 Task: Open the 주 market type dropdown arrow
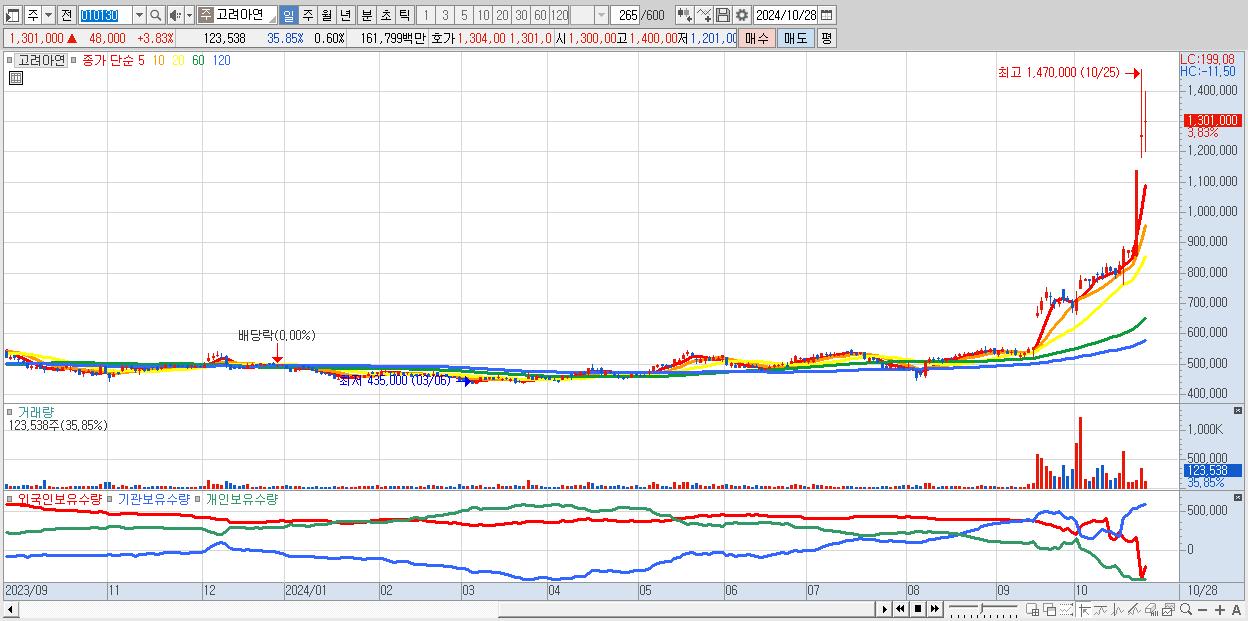click(x=48, y=15)
